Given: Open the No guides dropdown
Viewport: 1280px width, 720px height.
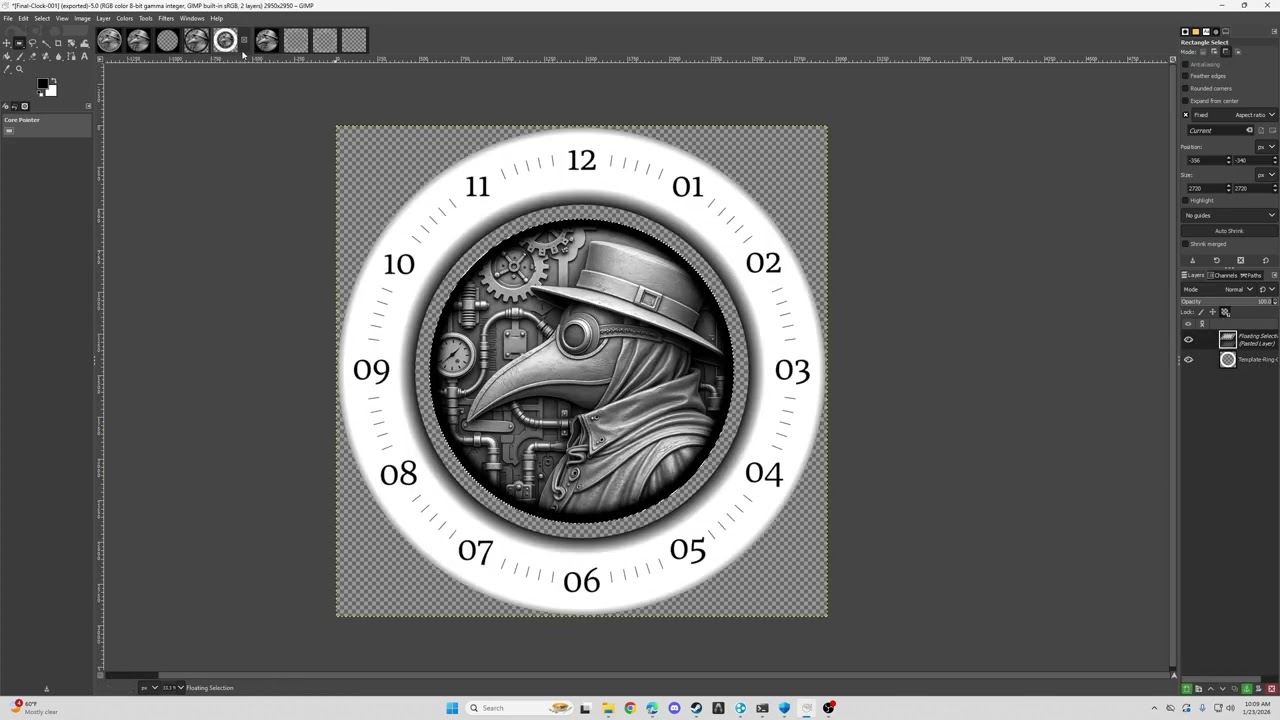Looking at the screenshot, I should [x=1229, y=215].
